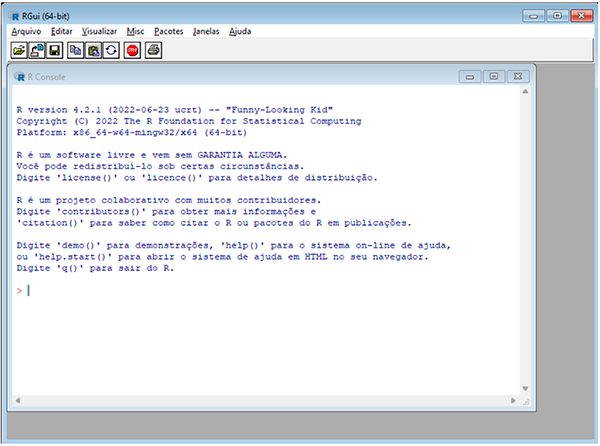The image size is (600, 446).
Task: Close the R Console child window
Action: [518, 77]
